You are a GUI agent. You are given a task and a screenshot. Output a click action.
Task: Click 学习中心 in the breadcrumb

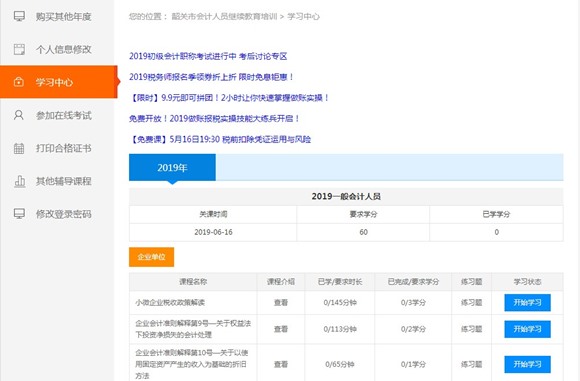(x=303, y=16)
